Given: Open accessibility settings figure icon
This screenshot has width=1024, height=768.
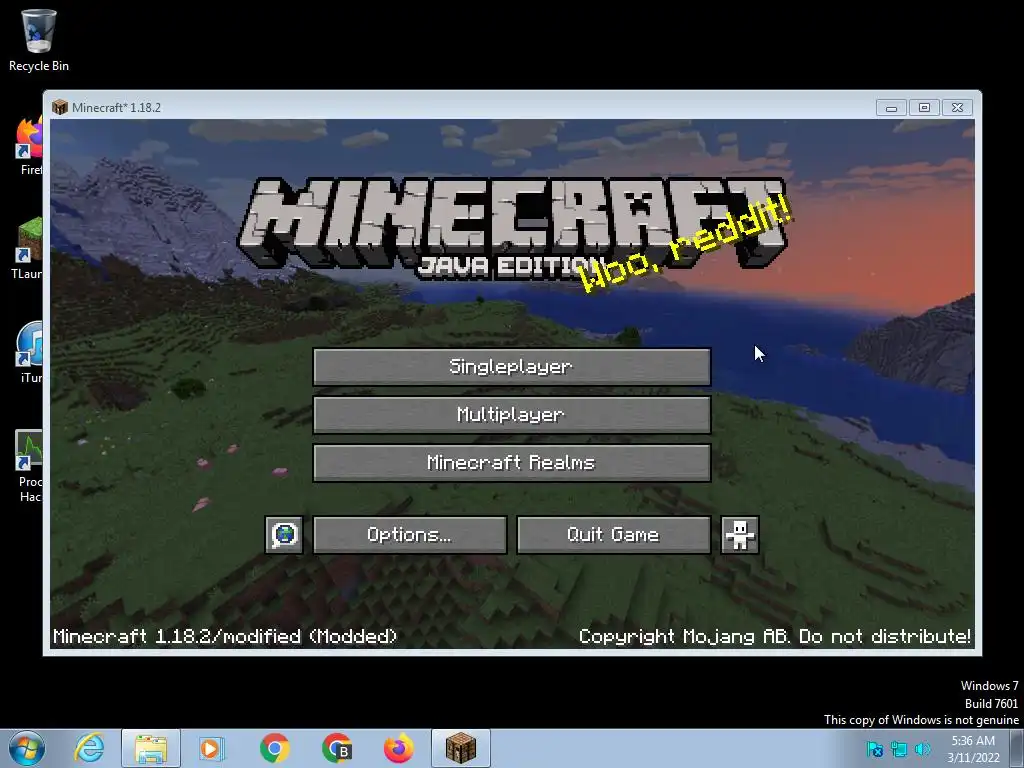Looking at the screenshot, I should (x=739, y=535).
